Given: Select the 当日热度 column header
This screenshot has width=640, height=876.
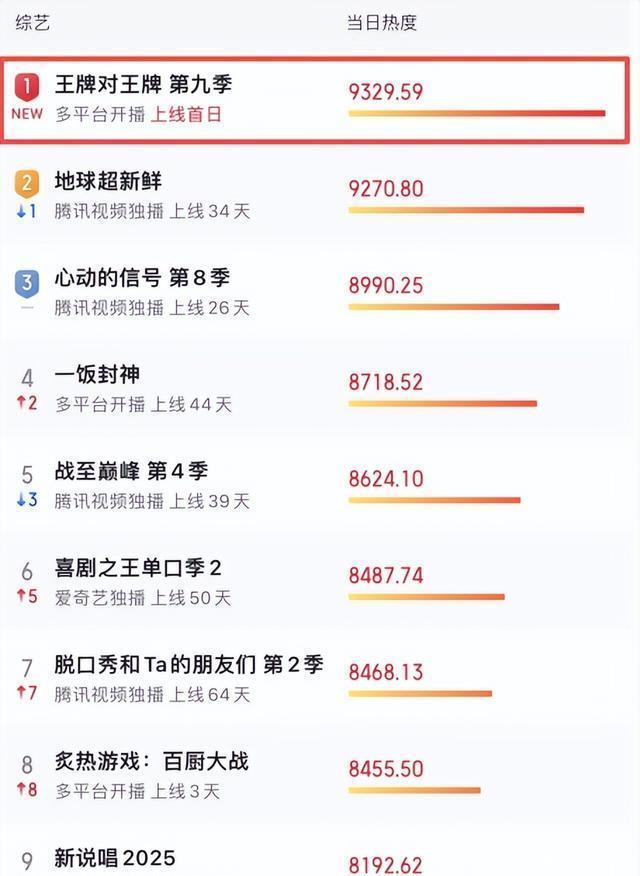Looking at the screenshot, I should tap(382, 22).
